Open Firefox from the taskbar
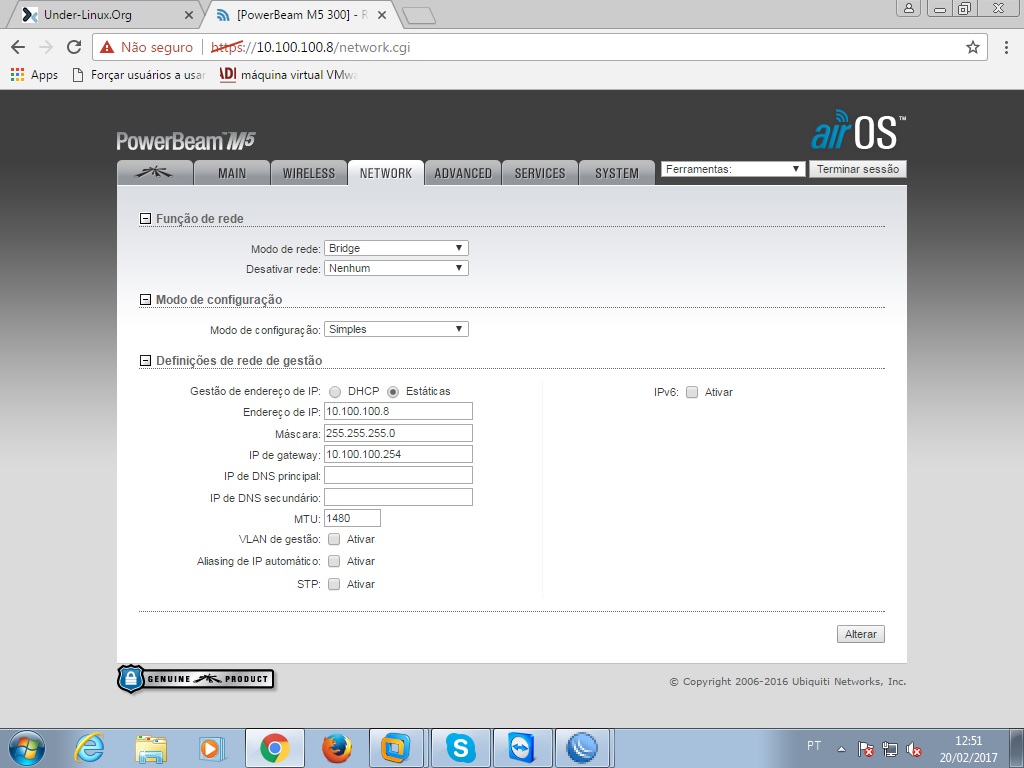Viewport: 1024px width, 768px height. [x=337, y=748]
